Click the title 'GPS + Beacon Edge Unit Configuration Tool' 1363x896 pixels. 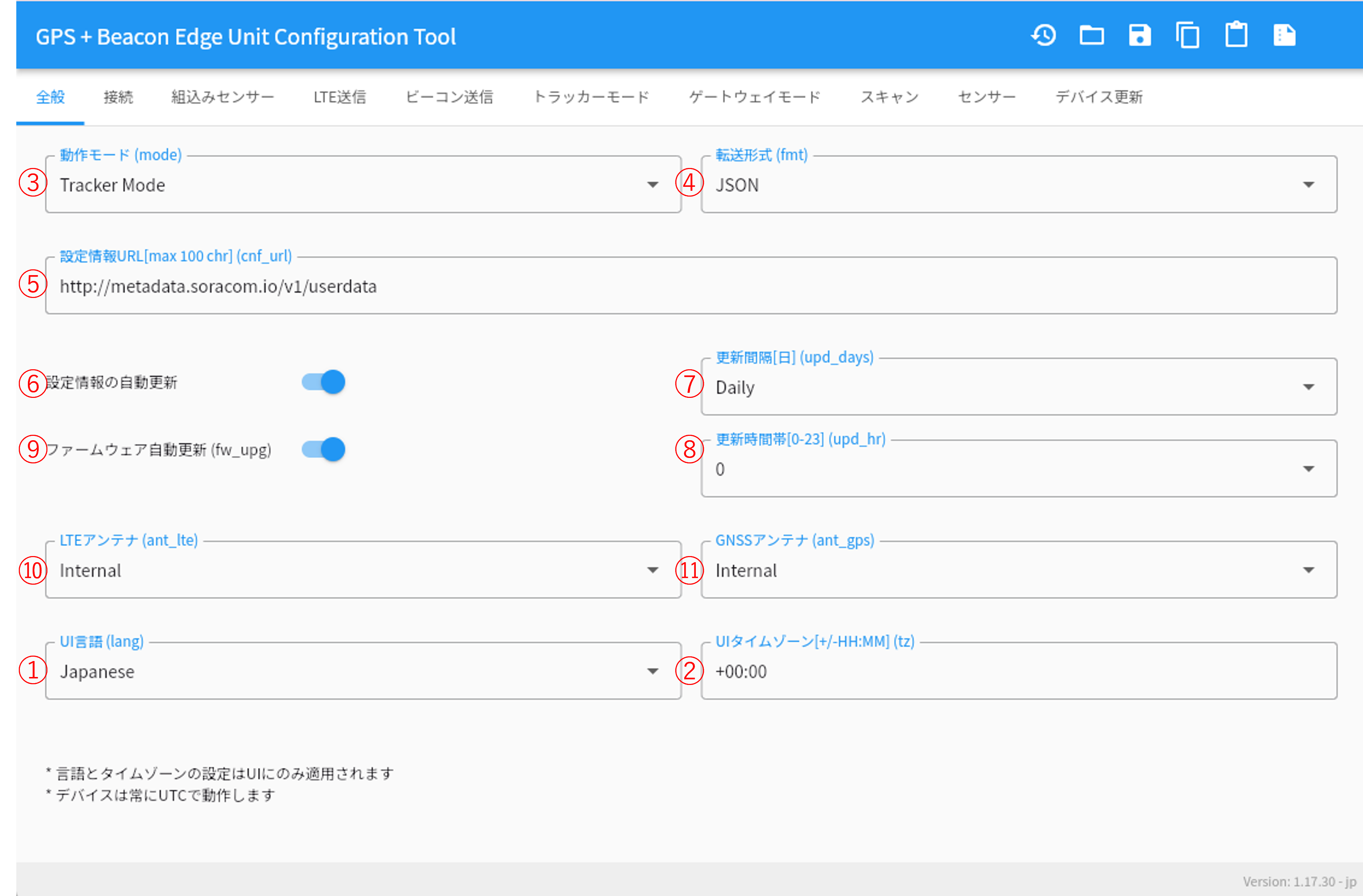coord(246,37)
